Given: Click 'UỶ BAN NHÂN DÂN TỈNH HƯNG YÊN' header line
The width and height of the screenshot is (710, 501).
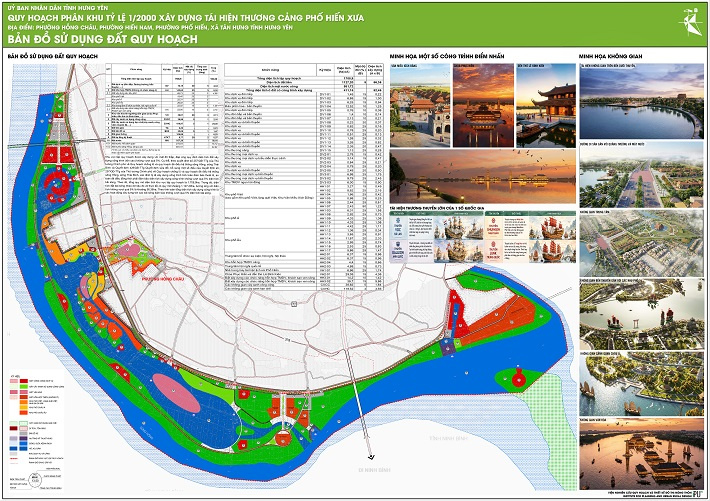Looking at the screenshot, I should [x=58, y=8].
